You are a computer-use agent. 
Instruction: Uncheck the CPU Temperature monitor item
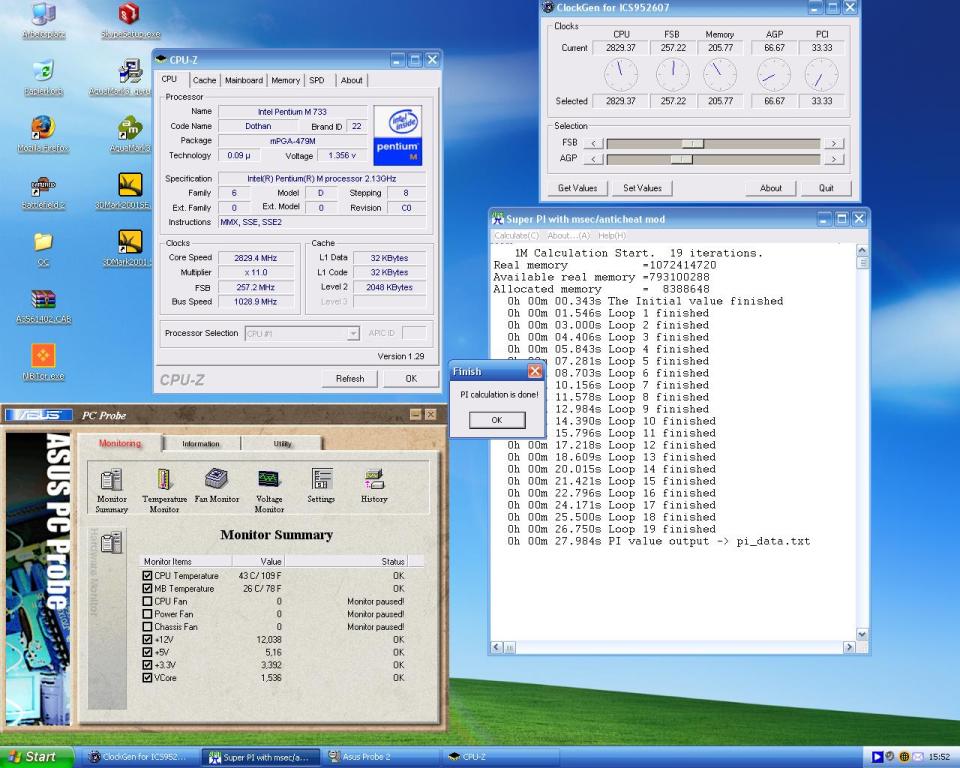click(148, 576)
